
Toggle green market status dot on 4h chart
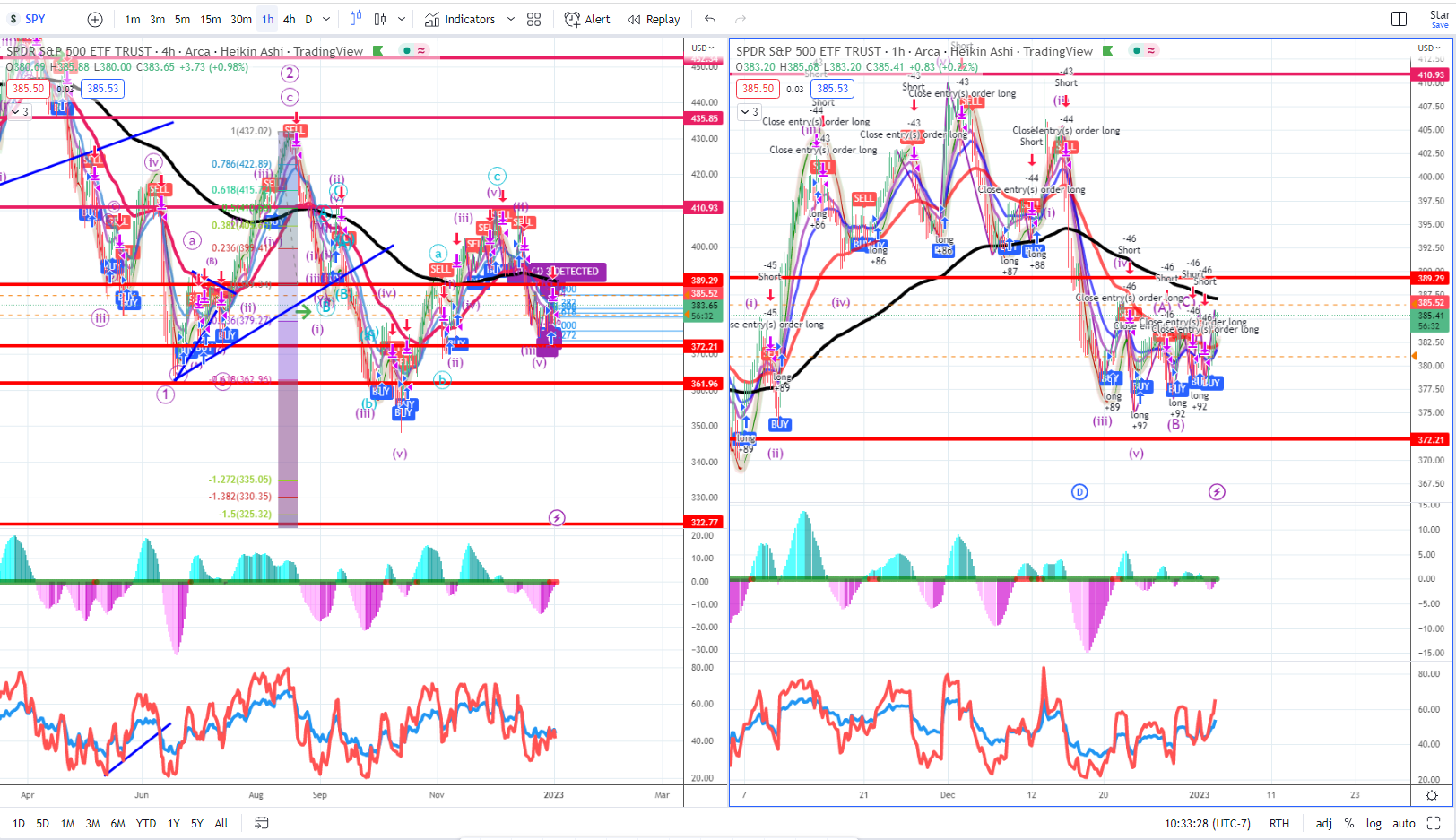click(407, 51)
